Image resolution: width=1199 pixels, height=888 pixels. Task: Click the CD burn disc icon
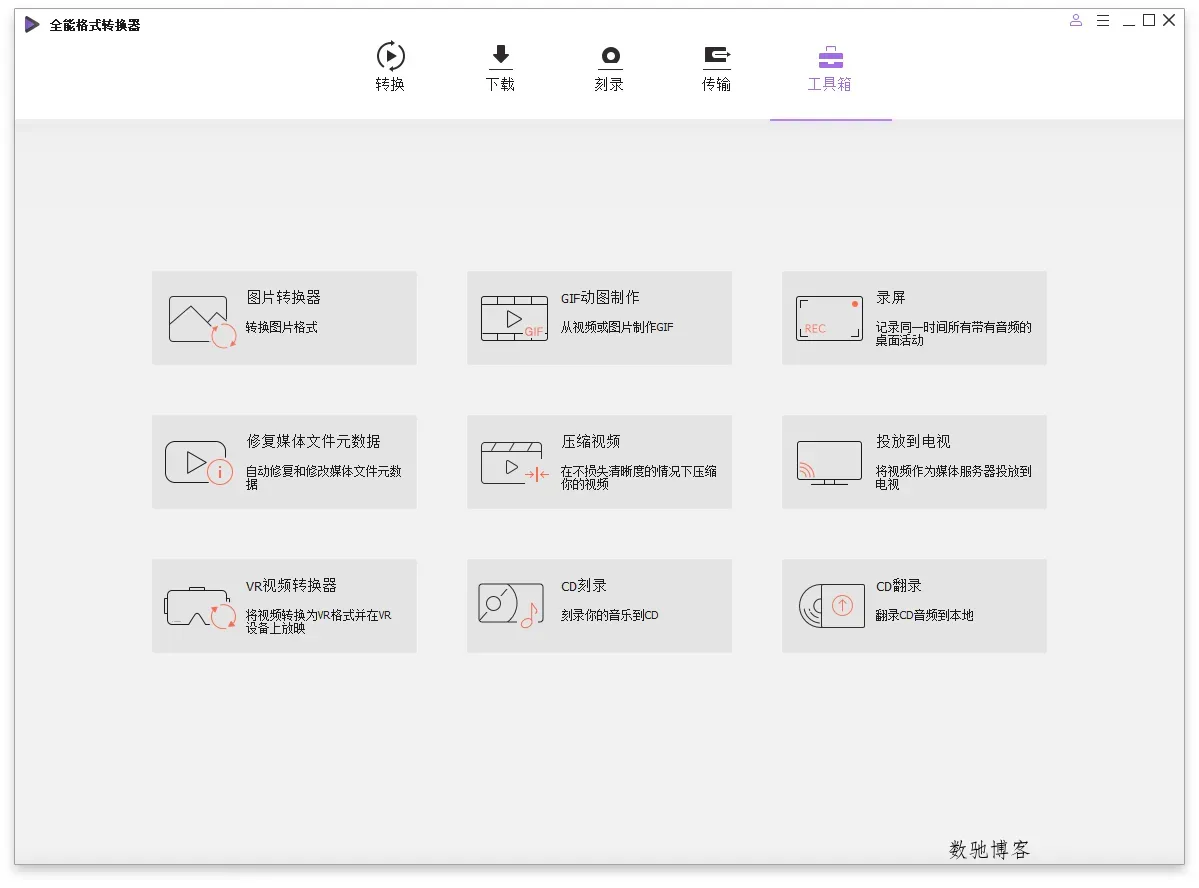511,605
